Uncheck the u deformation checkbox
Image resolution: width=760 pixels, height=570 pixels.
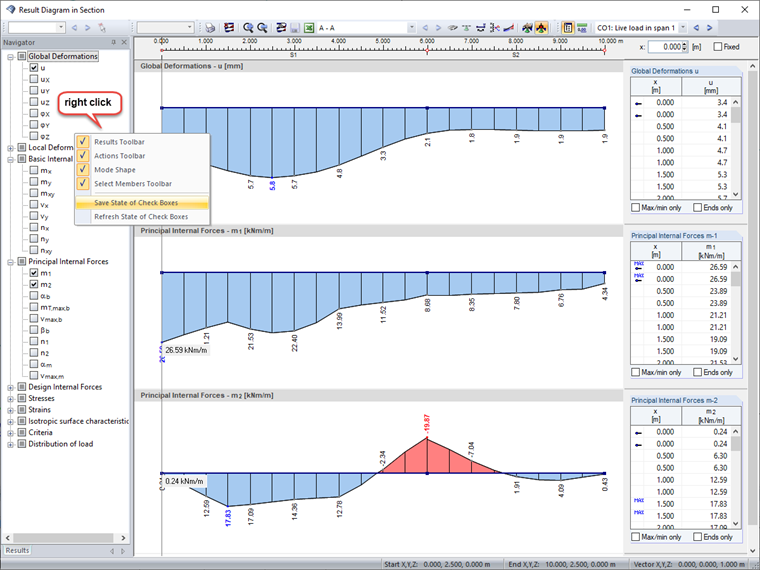click(33, 68)
